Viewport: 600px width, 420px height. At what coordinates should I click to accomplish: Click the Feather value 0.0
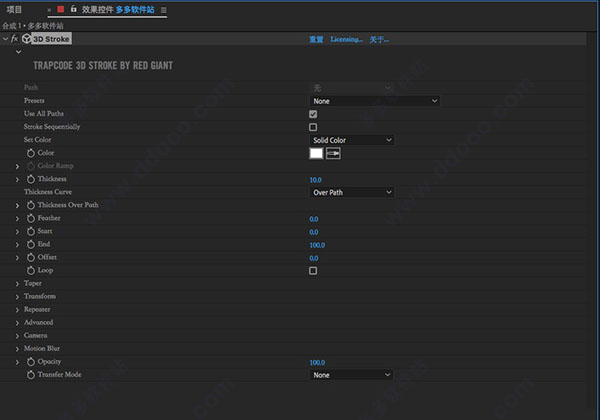pos(314,219)
